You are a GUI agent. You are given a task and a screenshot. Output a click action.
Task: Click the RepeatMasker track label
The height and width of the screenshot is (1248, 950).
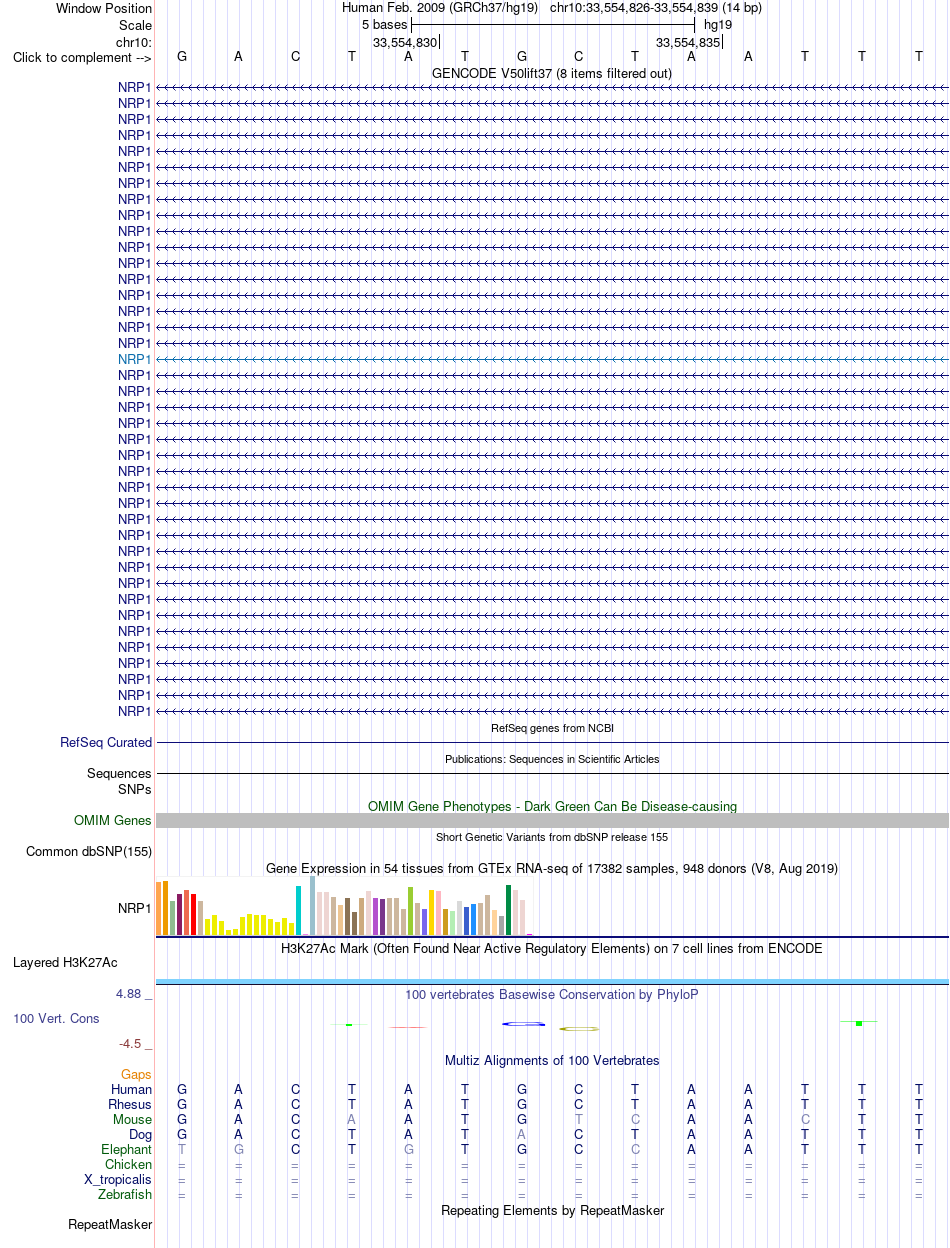[x=110, y=1225]
